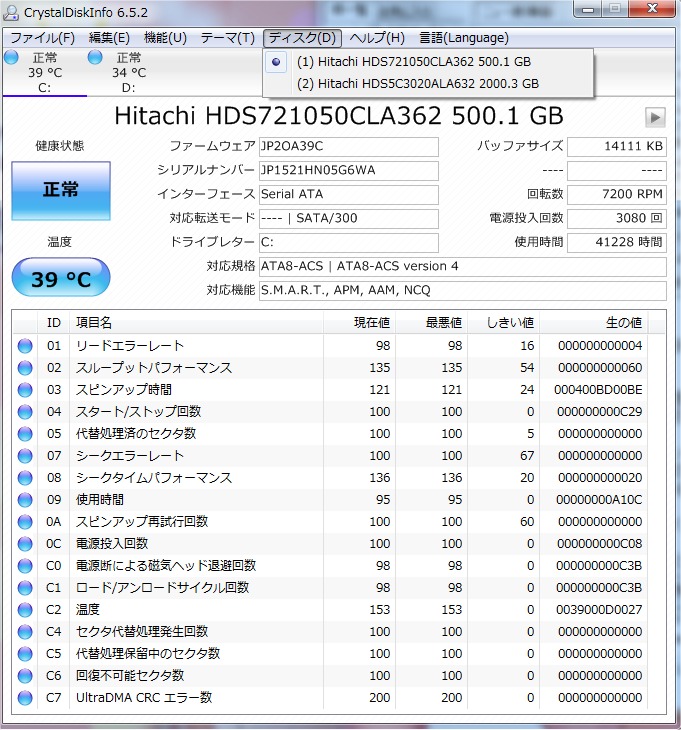Click status orb of row C7 UltraDMA CRC エラー数

[25, 698]
